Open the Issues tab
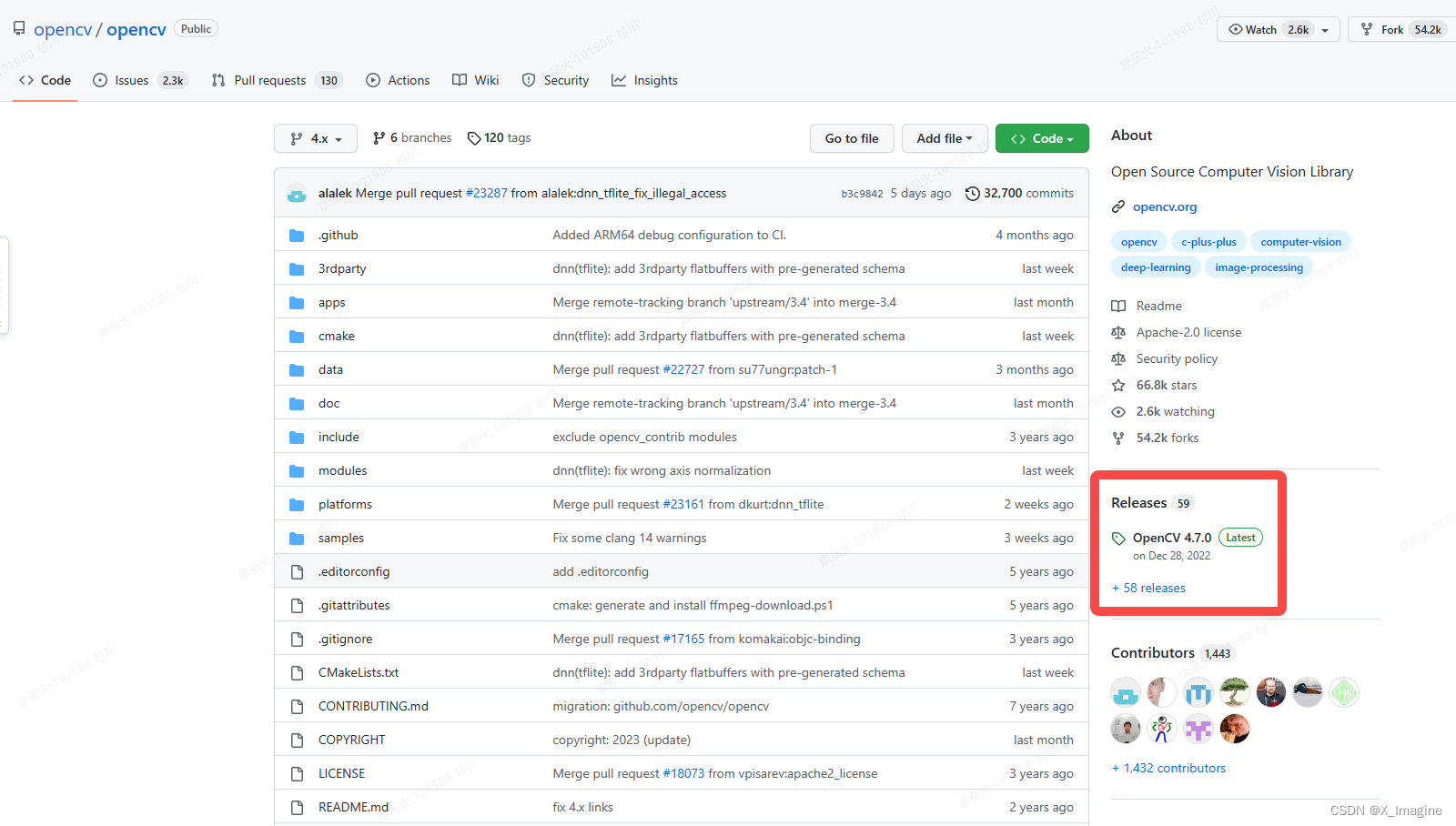This screenshot has width=1456, height=826. pos(141,80)
